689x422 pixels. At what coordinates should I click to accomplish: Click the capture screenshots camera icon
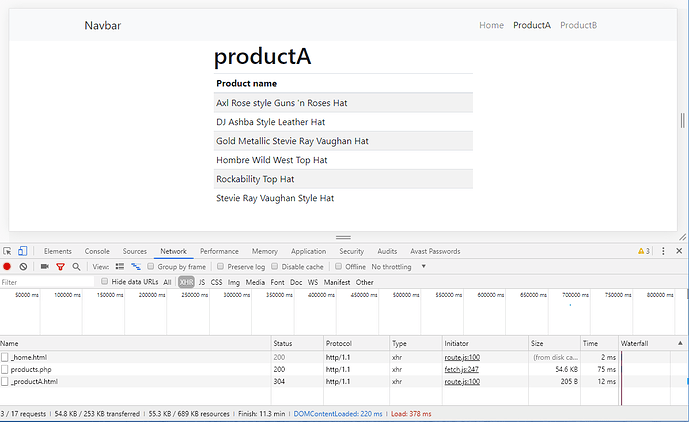(44, 267)
